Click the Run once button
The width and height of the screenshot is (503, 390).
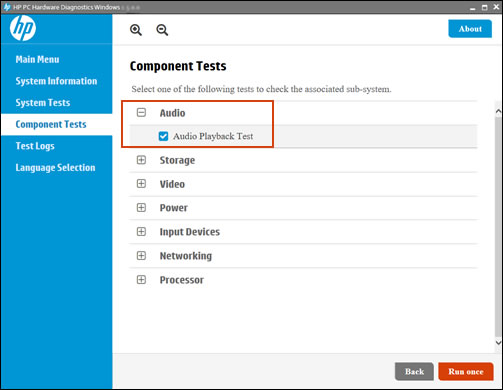coord(466,371)
